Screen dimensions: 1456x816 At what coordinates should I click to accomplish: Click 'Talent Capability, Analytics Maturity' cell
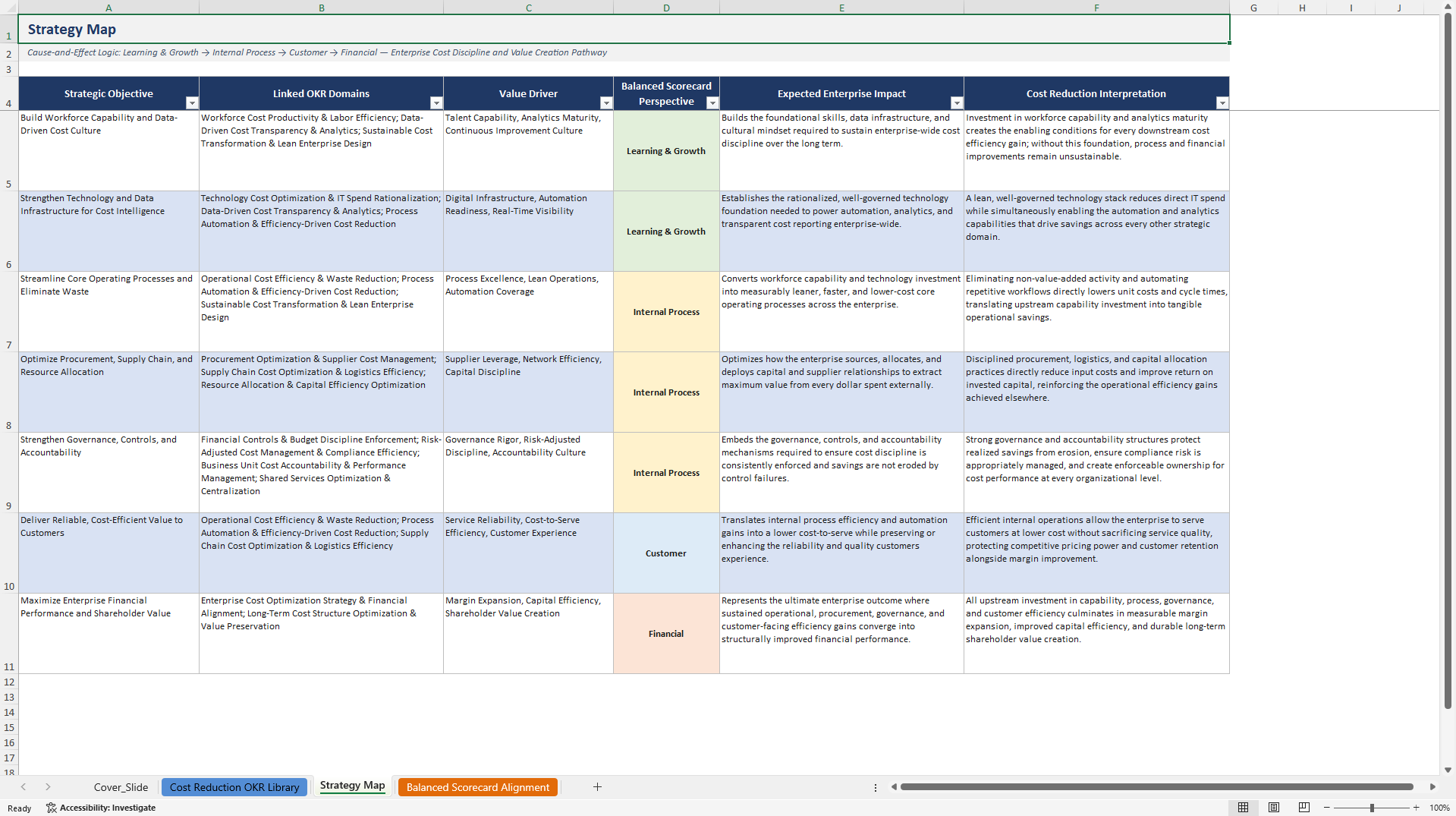point(528,150)
